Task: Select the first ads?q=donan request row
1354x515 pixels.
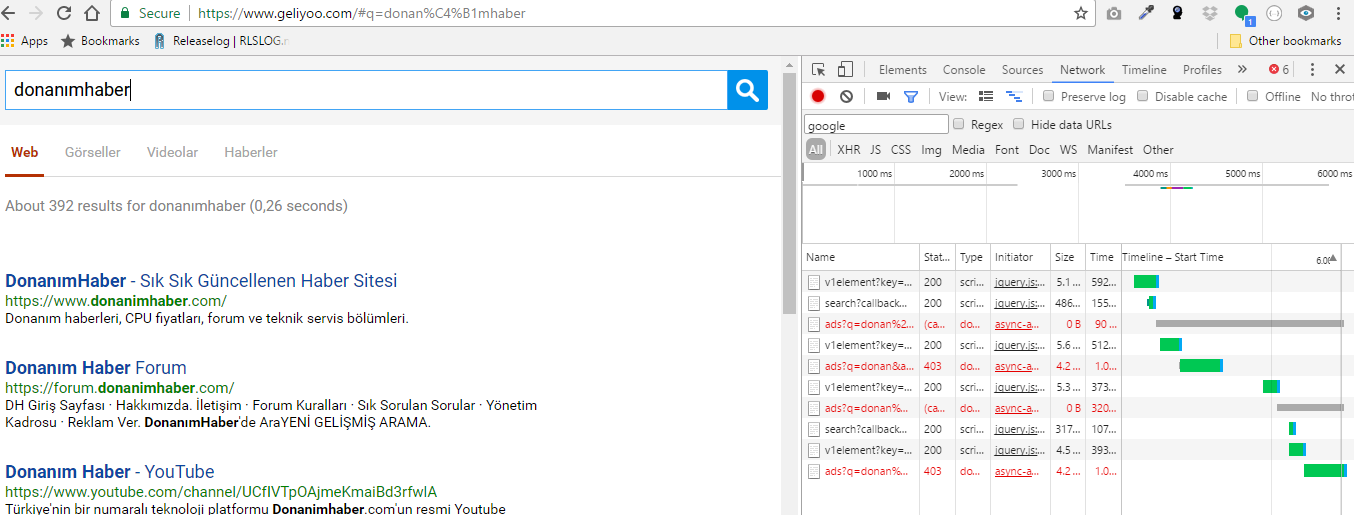Action: (x=1078, y=324)
